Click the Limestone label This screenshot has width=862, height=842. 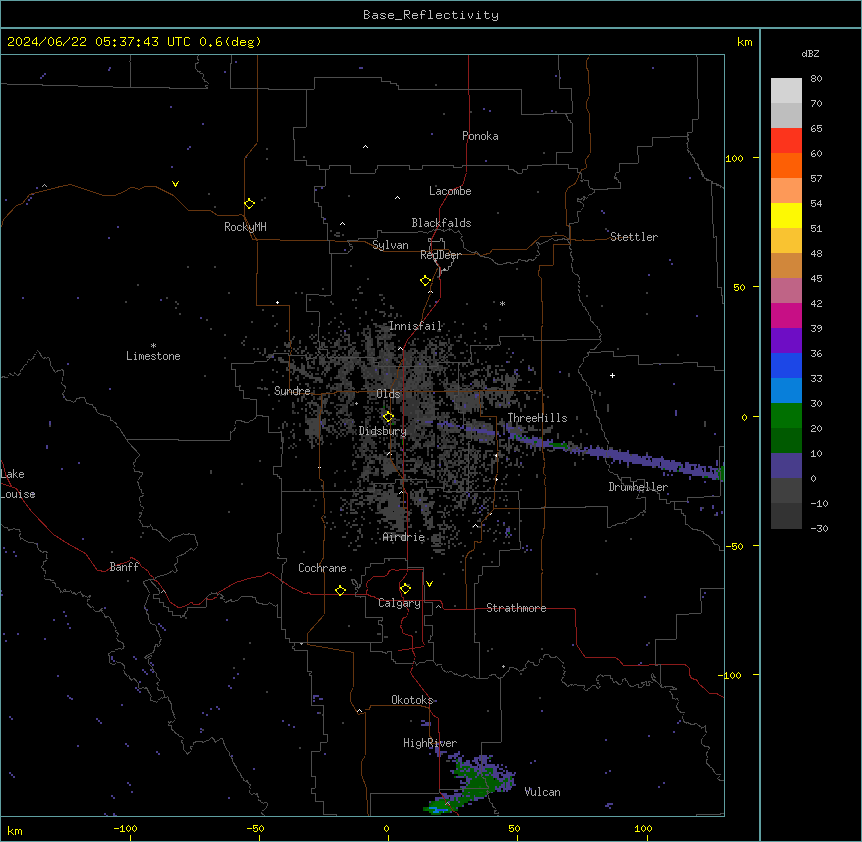coord(153,356)
